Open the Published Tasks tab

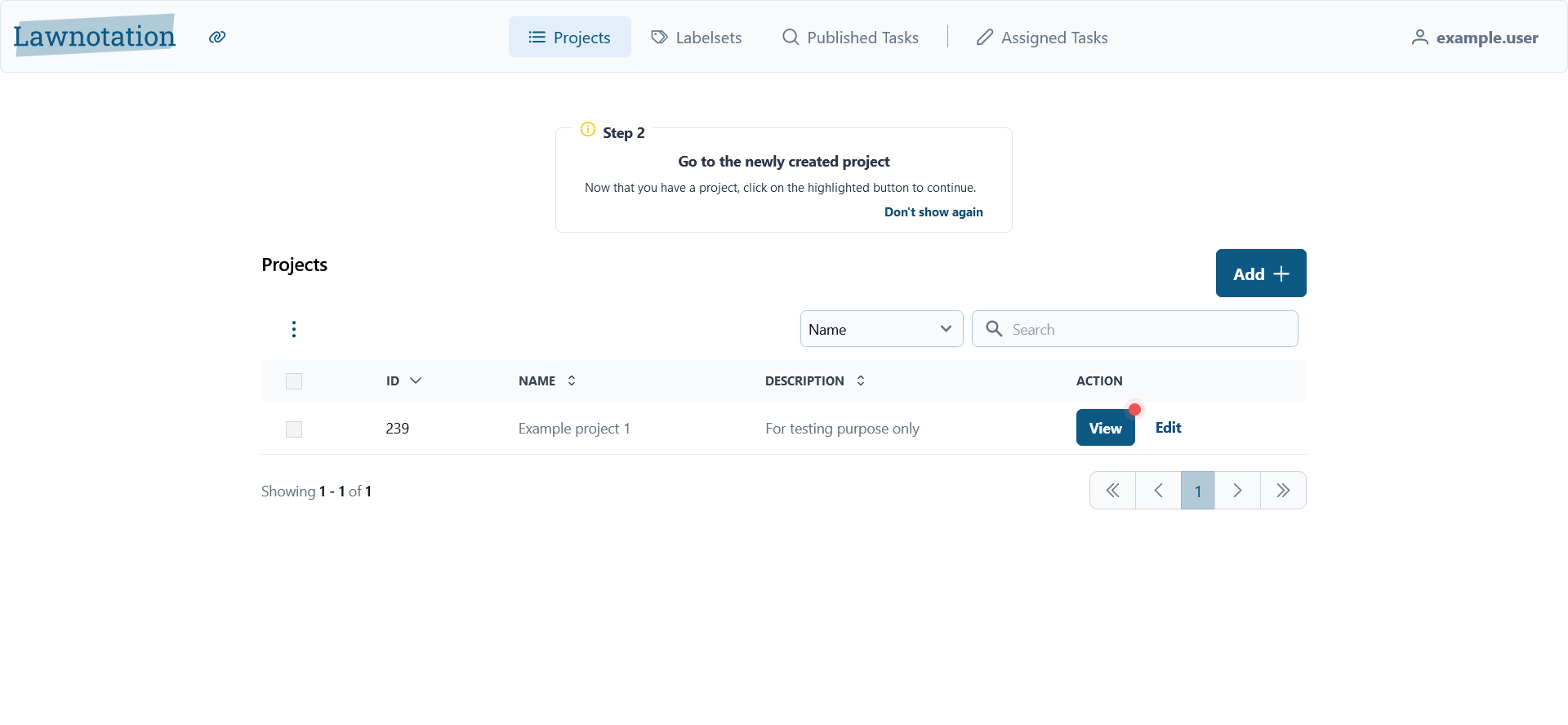[x=850, y=38]
